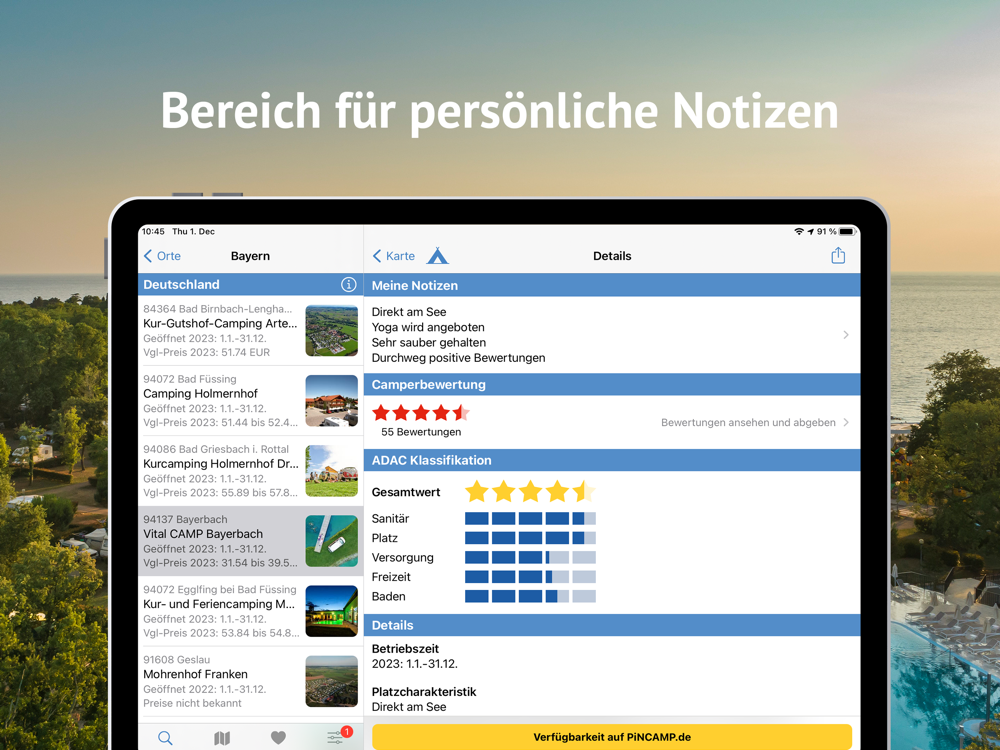
Task: Tap the 'Yoga wird angeboten' note line
Action: coord(428,327)
